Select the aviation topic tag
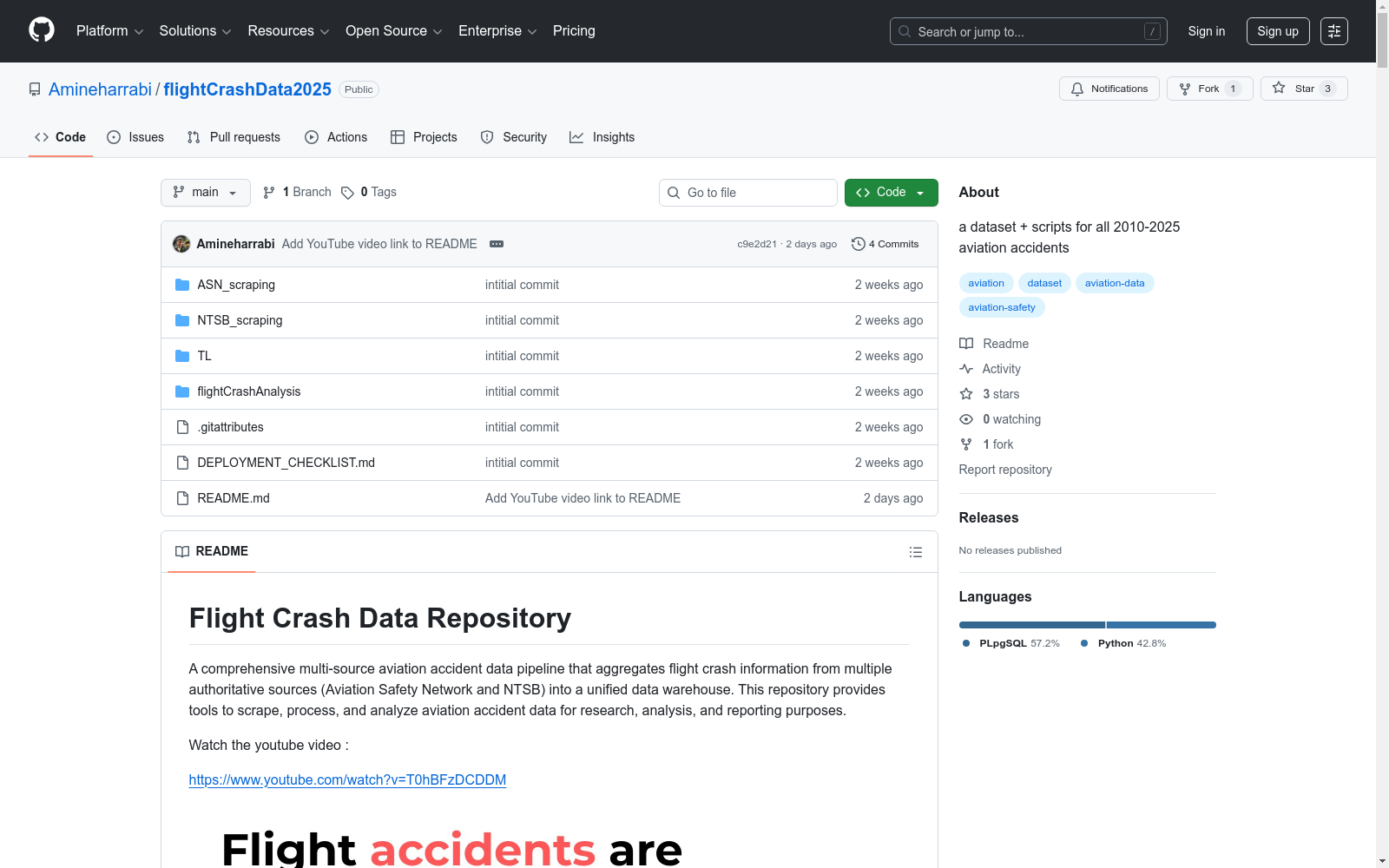The image size is (1389, 868). pos(986,283)
